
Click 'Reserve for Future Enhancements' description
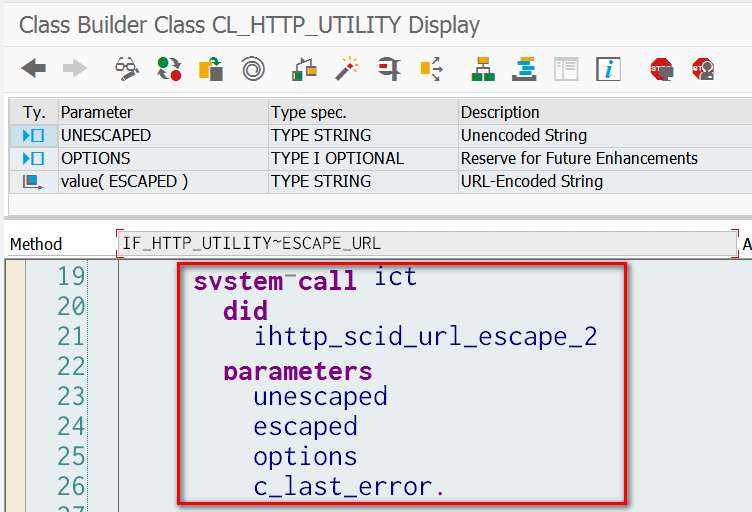[605, 159]
